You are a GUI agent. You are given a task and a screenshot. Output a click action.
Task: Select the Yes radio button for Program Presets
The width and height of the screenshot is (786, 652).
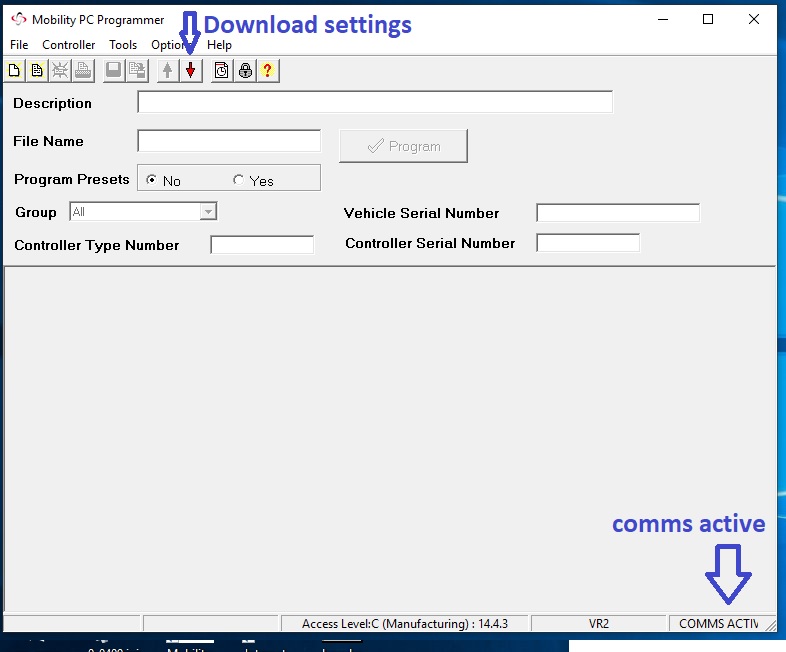[x=238, y=180]
